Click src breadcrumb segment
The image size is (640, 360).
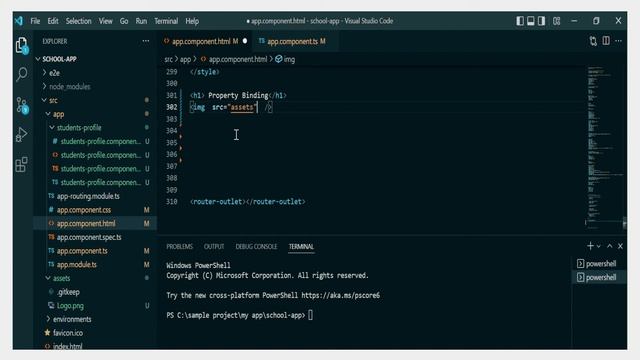click(168, 60)
